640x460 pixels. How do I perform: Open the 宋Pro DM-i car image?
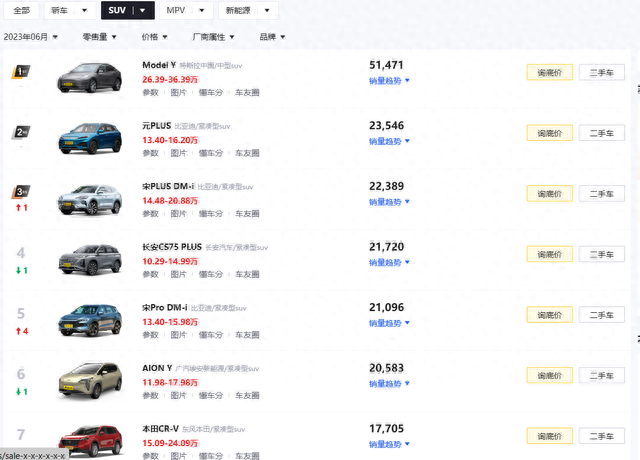click(90, 320)
